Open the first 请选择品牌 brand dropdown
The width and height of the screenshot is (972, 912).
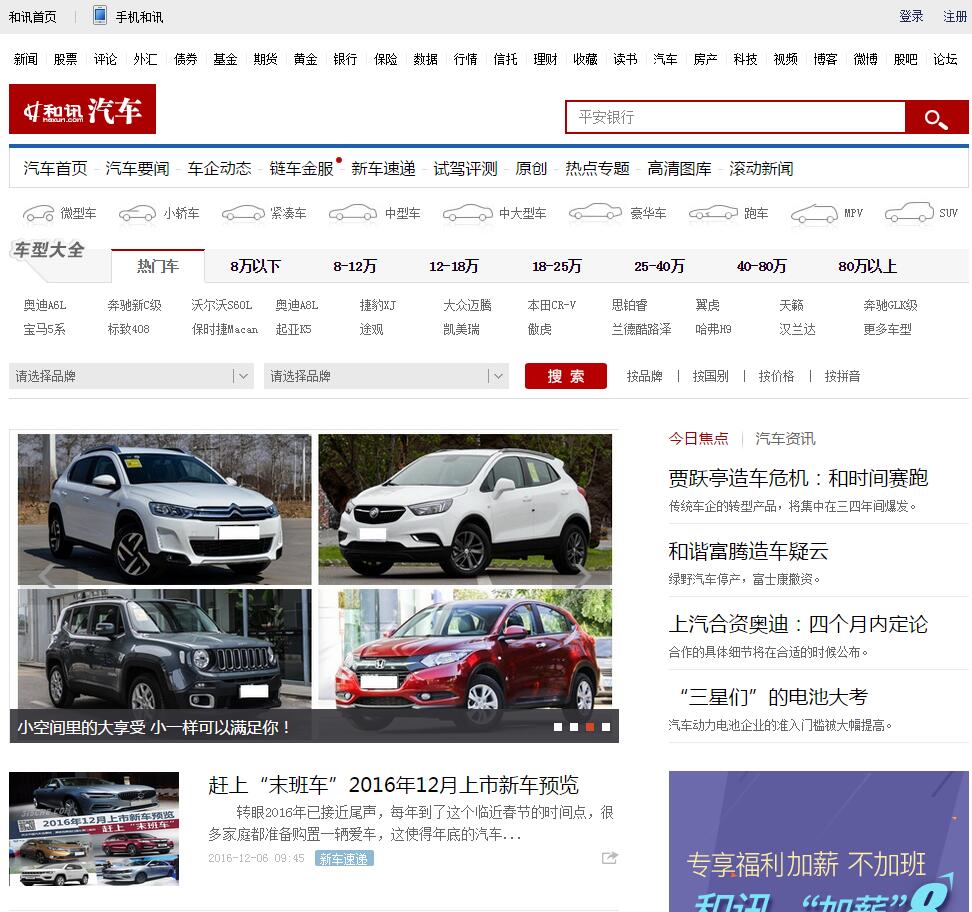coord(131,376)
